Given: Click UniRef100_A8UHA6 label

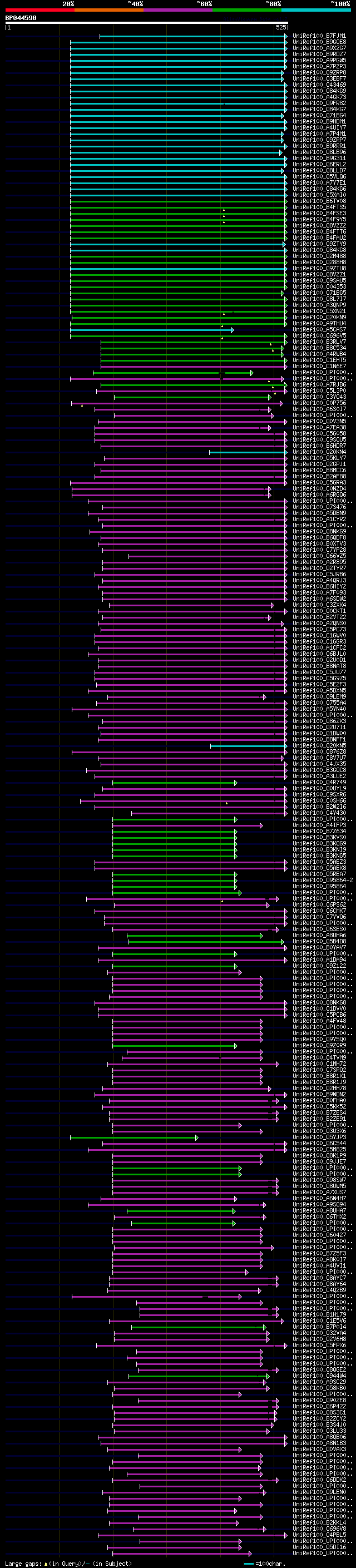Looking at the screenshot, I should pos(319,935).
